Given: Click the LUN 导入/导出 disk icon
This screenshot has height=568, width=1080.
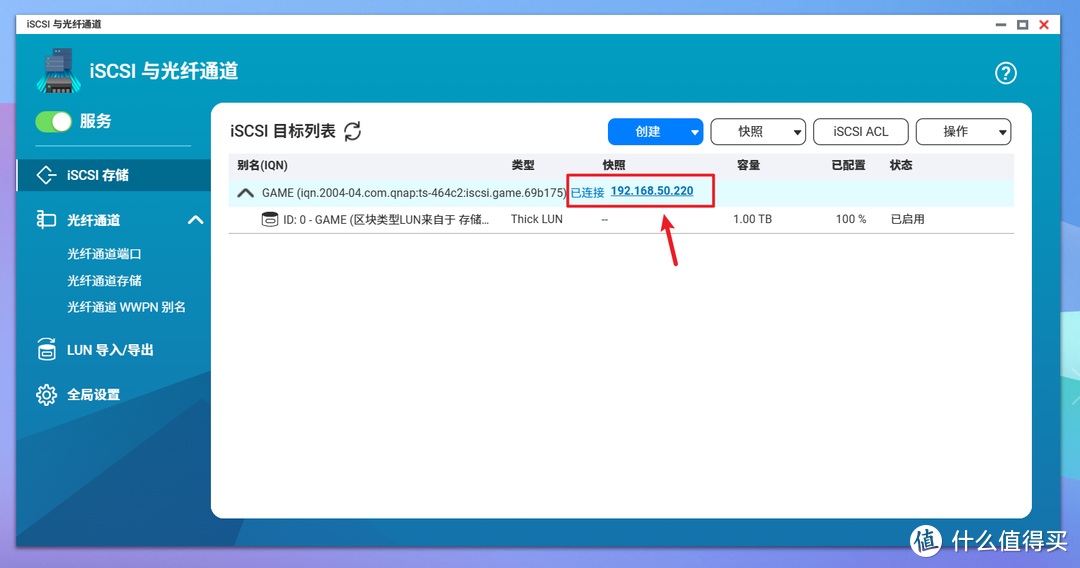Looking at the screenshot, I should [46, 350].
